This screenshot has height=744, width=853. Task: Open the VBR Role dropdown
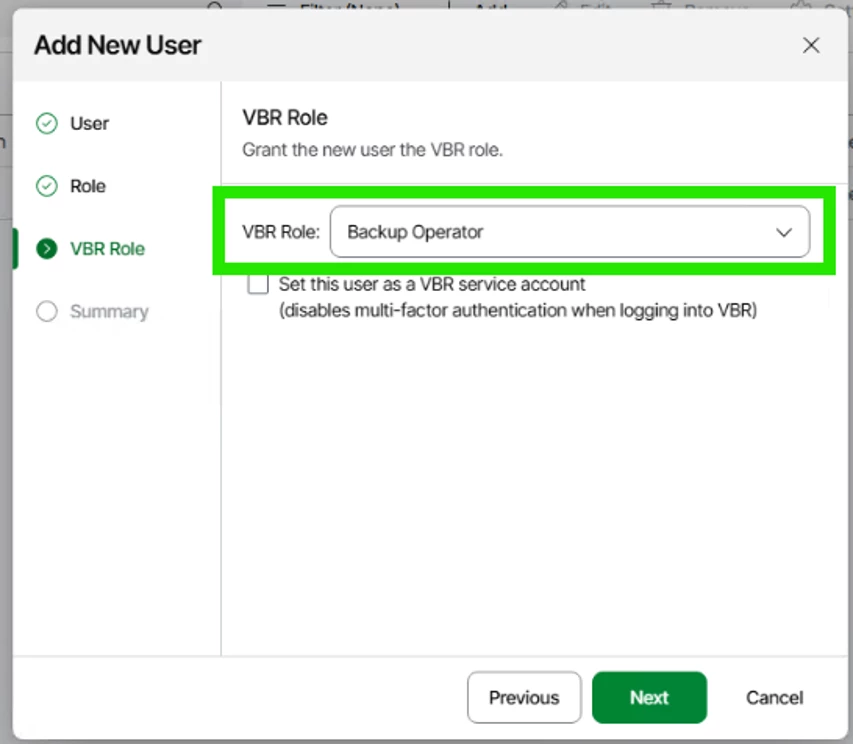(x=570, y=232)
